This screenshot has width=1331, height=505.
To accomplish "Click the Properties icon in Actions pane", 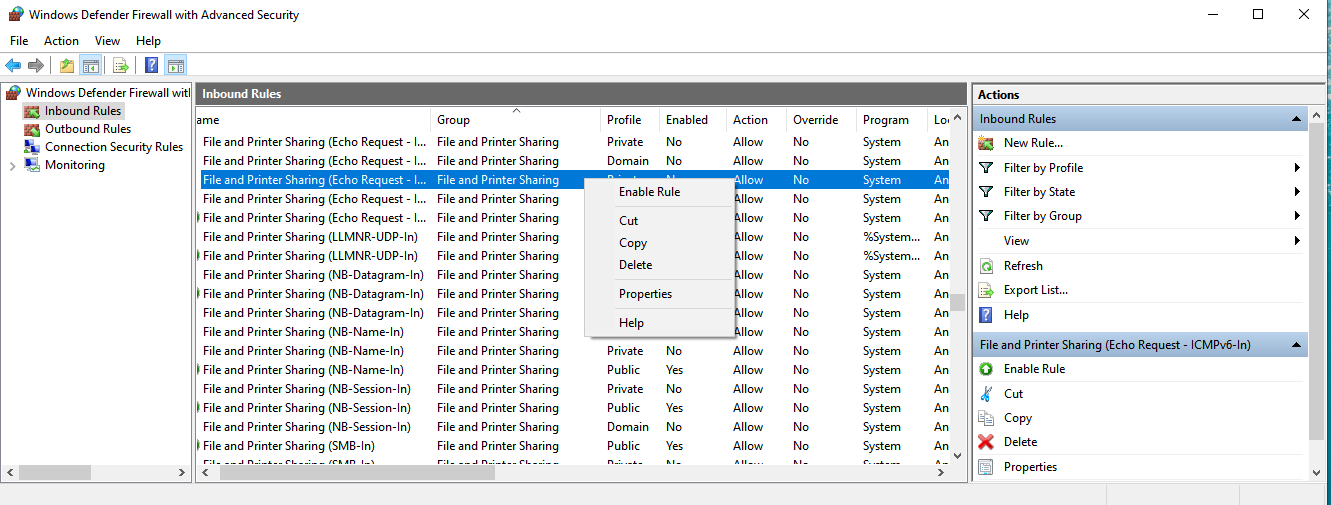I will [x=986, y=467].
